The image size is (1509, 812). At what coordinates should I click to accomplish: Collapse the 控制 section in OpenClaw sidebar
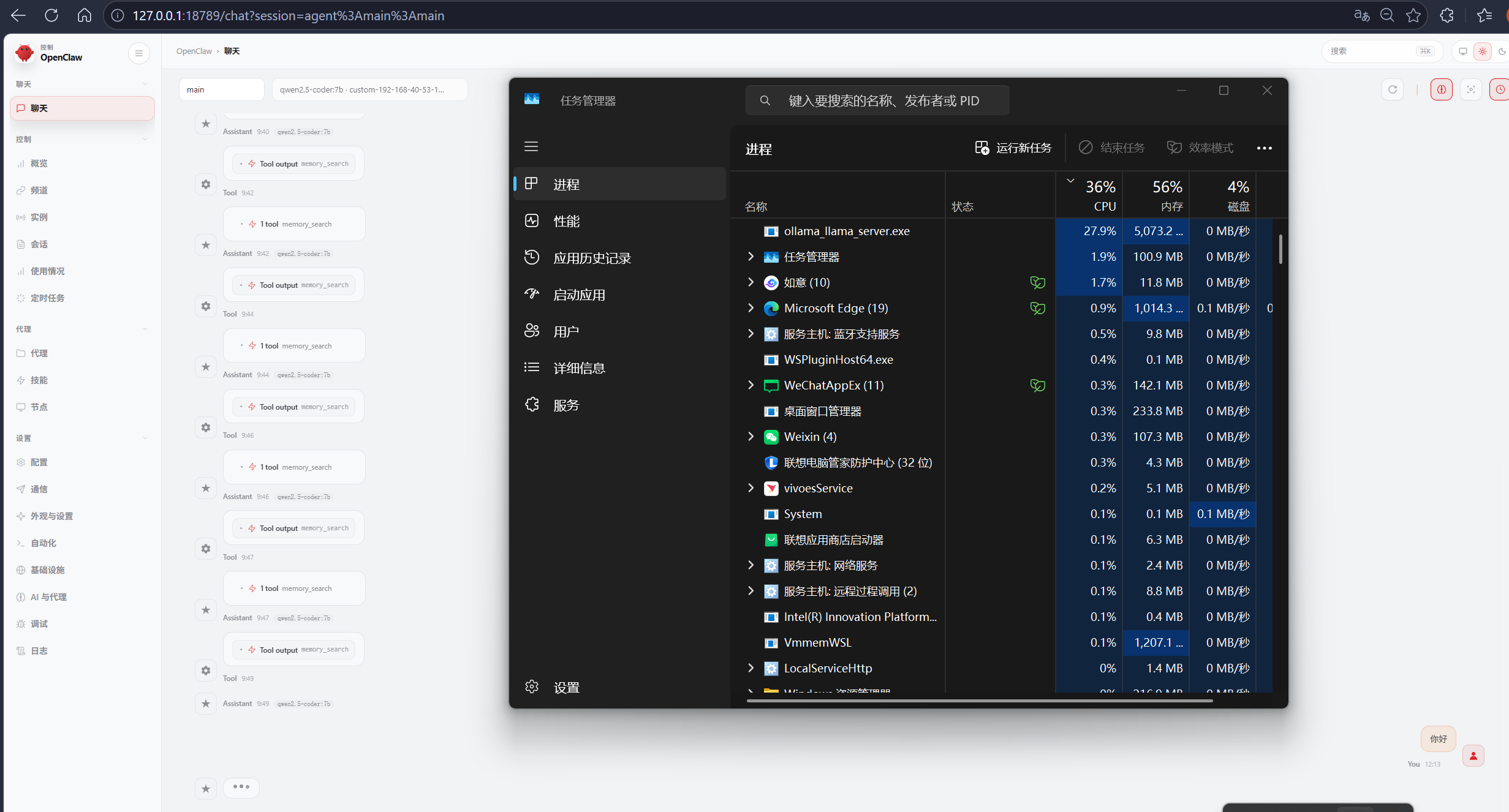click(82, 139)
